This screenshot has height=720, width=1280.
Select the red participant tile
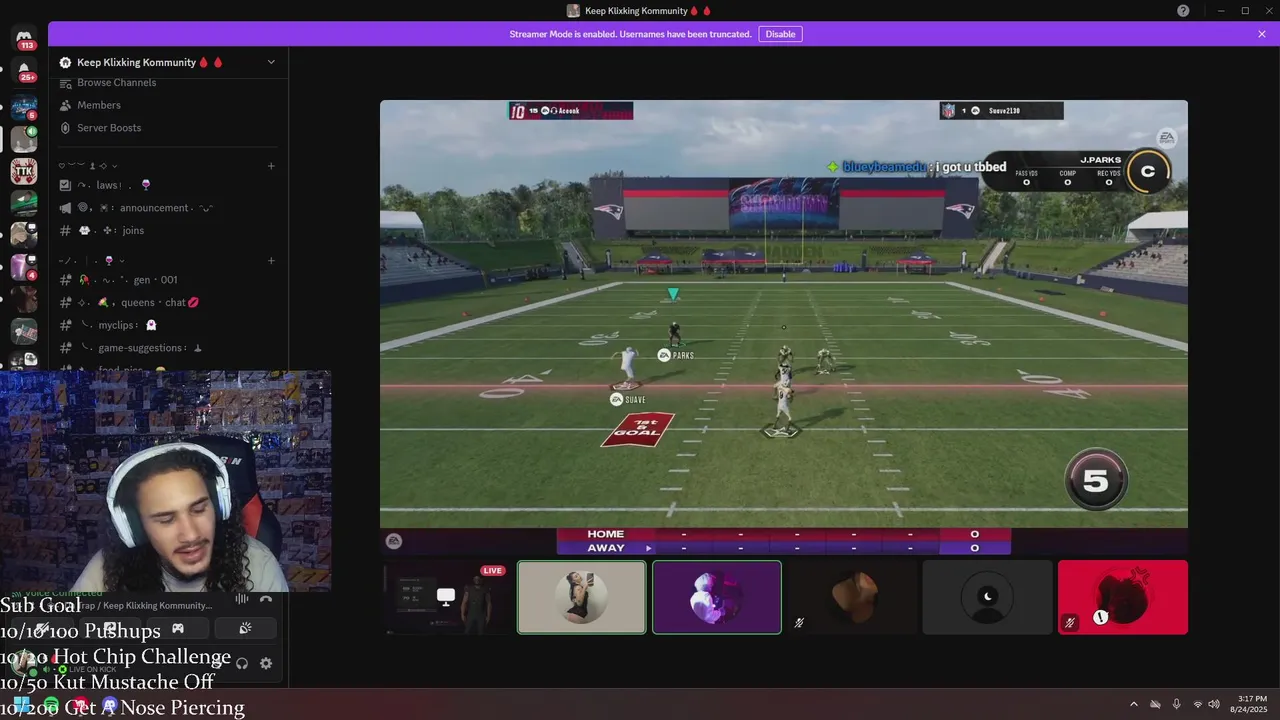pyautogui.click(x=1123, y=597)
